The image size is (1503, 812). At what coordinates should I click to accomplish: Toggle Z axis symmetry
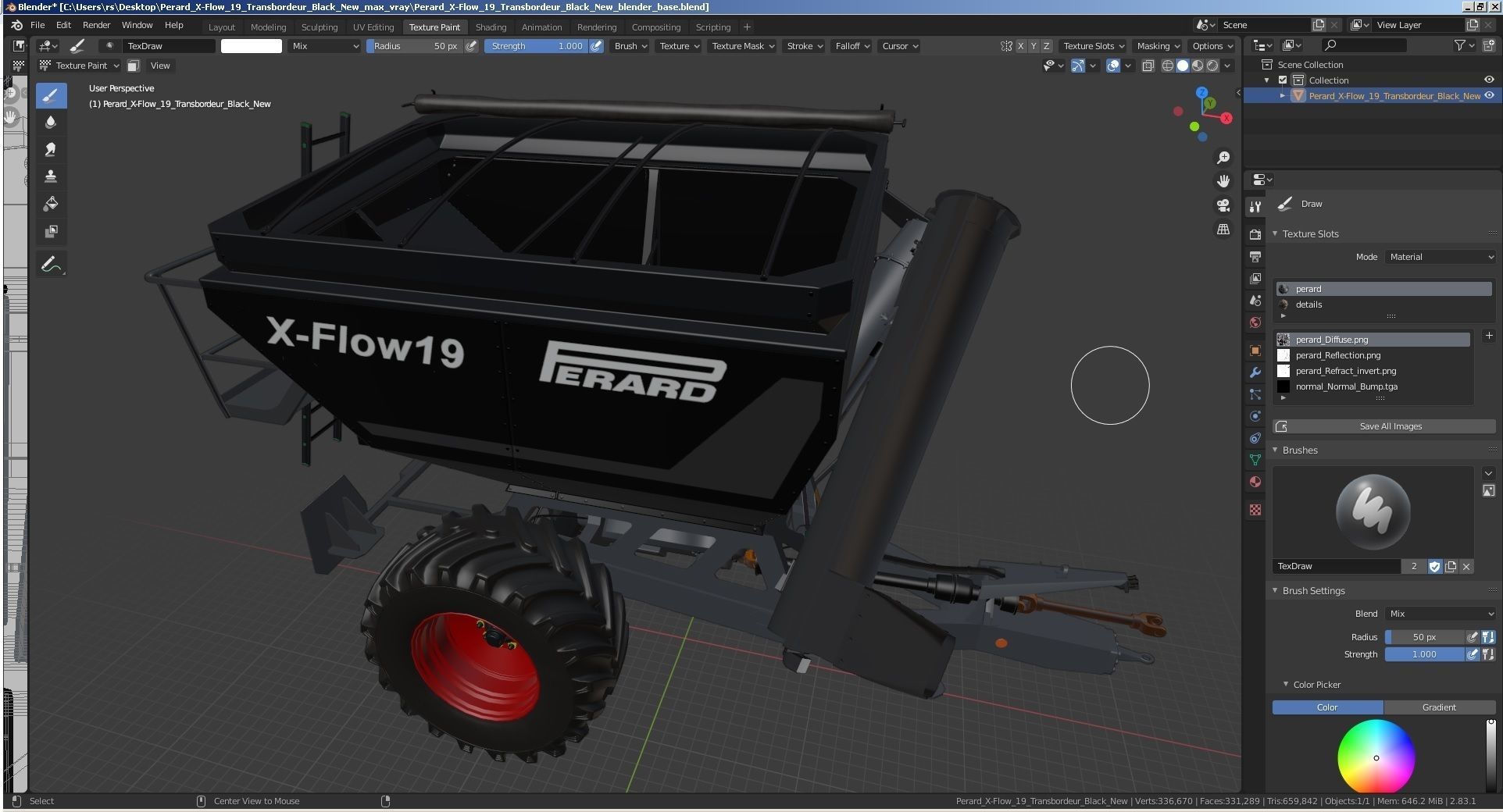click(1047, 46)
